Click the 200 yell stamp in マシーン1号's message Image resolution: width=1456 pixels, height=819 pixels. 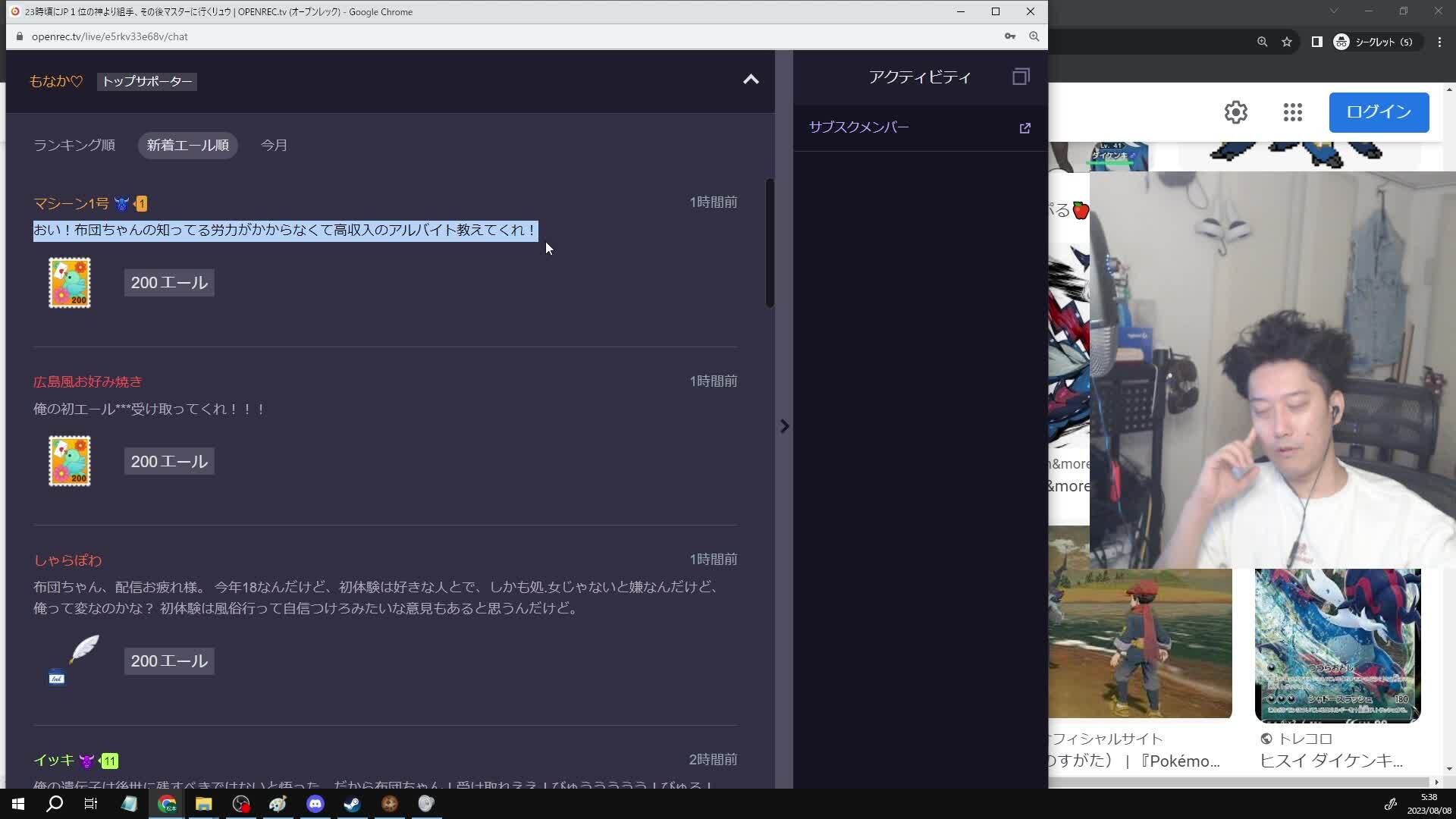(x=70, y=283)
